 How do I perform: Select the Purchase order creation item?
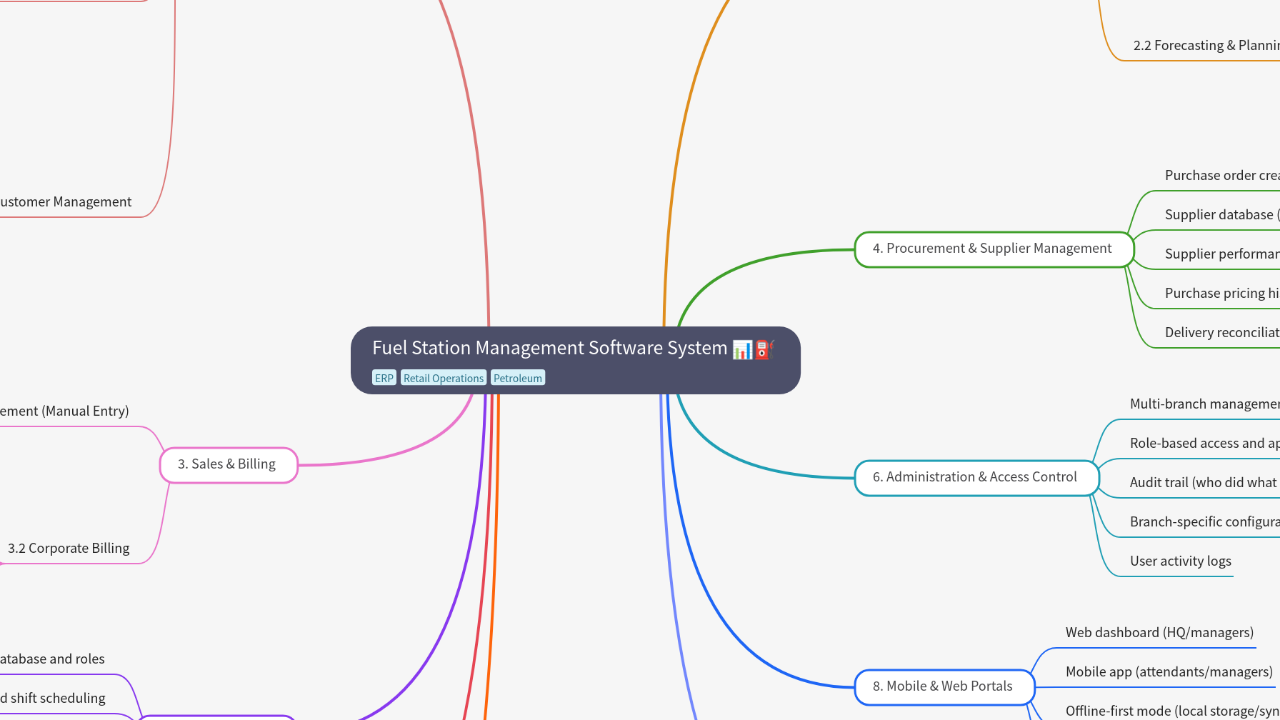pos(1221,175)
